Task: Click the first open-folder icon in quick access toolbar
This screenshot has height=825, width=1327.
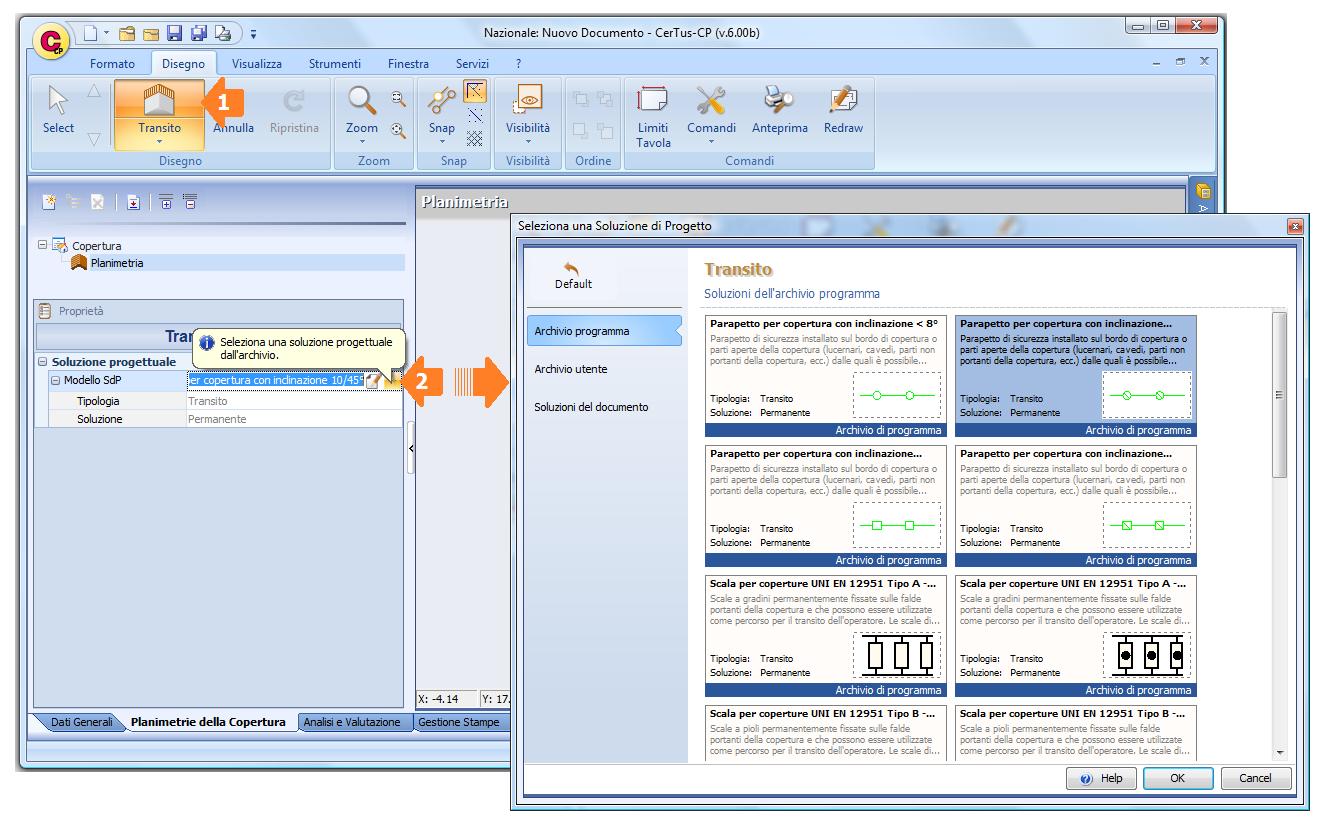Action: point(128,34)
